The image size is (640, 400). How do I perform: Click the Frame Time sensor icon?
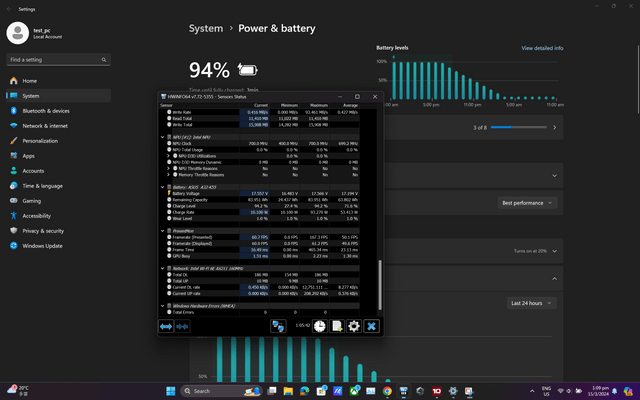[x=169, y=249]
